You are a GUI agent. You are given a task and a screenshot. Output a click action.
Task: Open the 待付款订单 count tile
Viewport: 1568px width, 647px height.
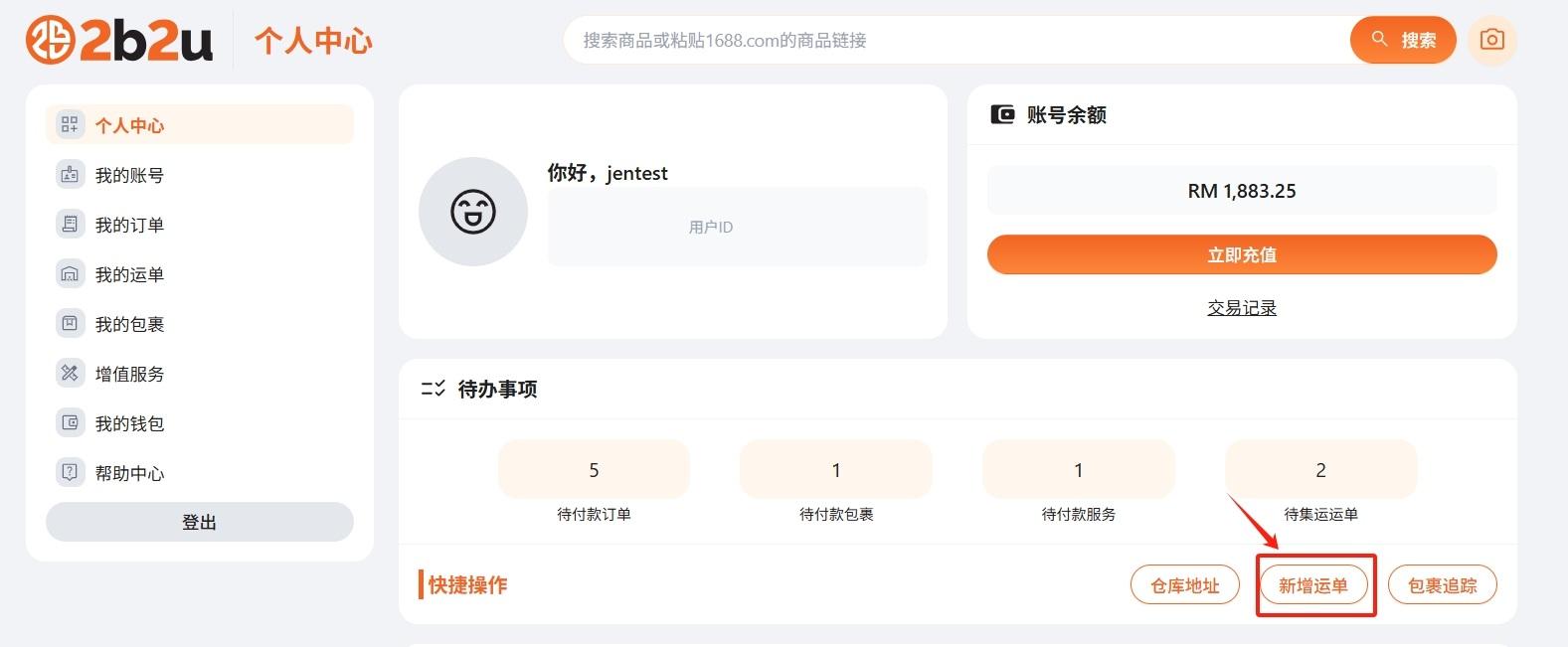(594, 469)
